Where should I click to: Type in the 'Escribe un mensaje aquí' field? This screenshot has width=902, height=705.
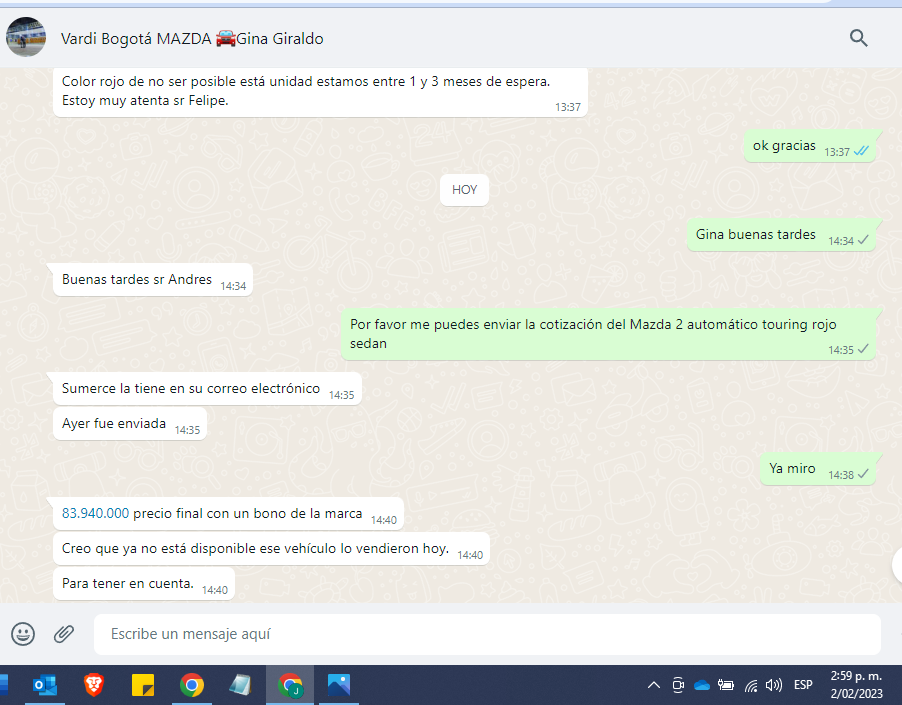click(x=486, y=634)
